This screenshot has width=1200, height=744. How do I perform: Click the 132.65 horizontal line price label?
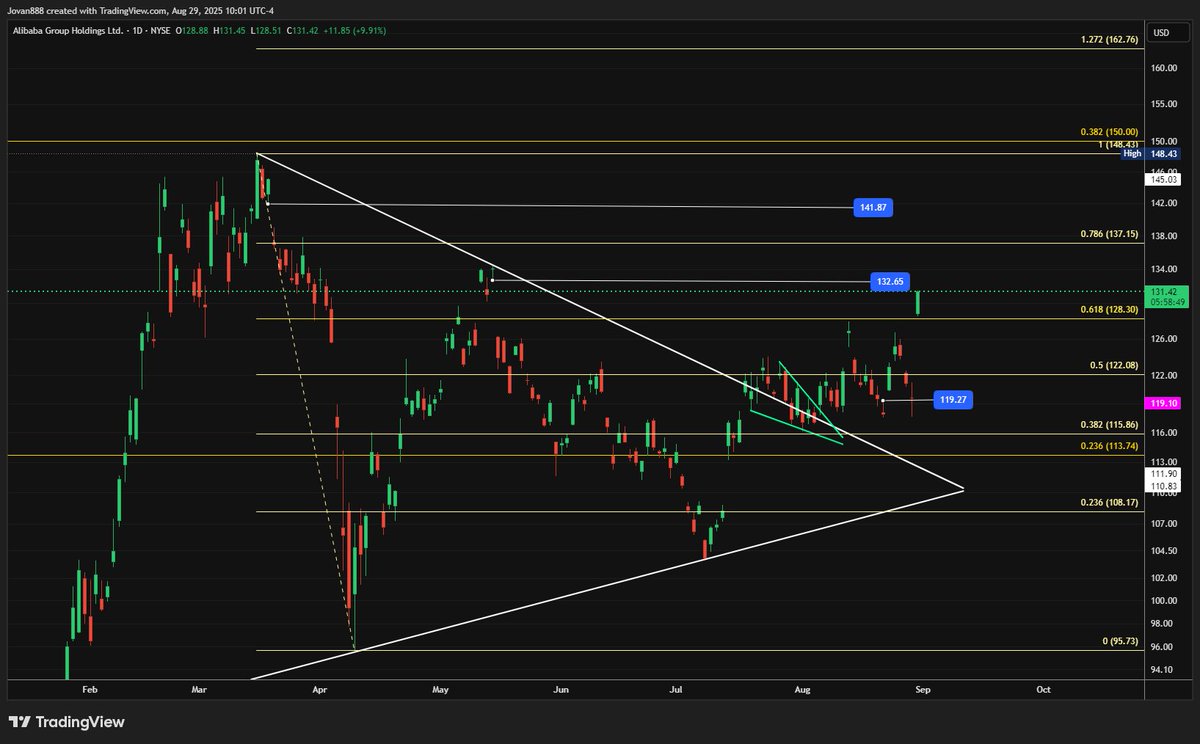[x=889, y=281]
